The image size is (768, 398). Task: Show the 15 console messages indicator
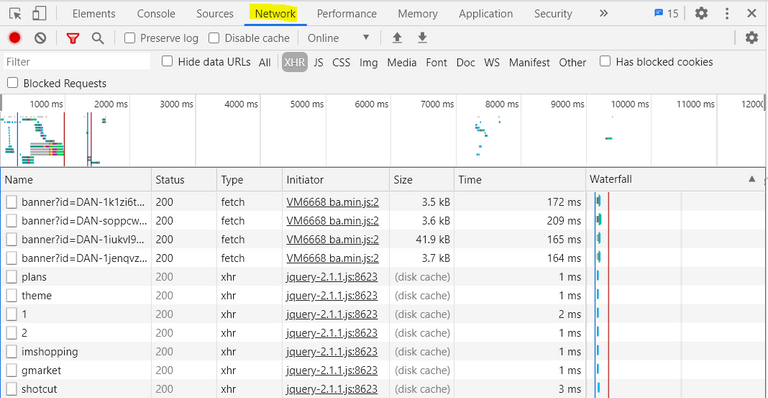point(666,13)
